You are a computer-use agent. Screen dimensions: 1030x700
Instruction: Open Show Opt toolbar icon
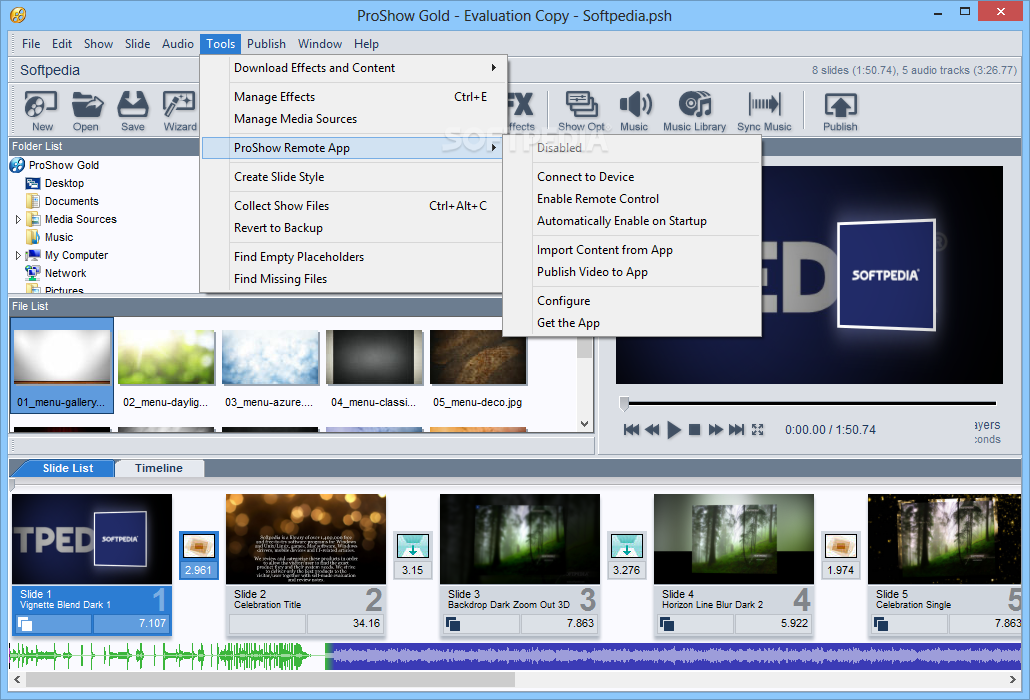pyautogui.click(x=581, y=111)
